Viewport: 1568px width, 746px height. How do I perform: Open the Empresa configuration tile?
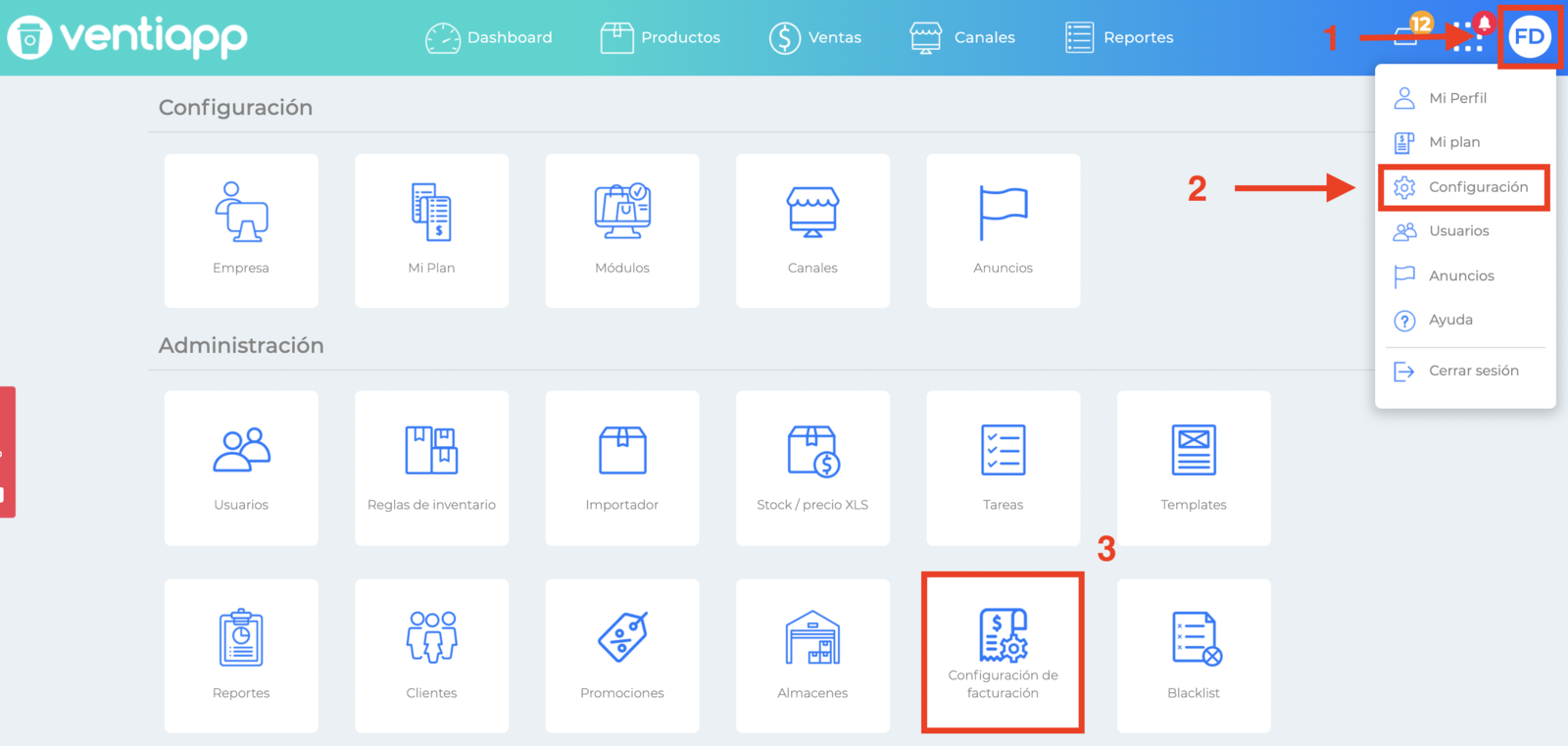(241, 230)
